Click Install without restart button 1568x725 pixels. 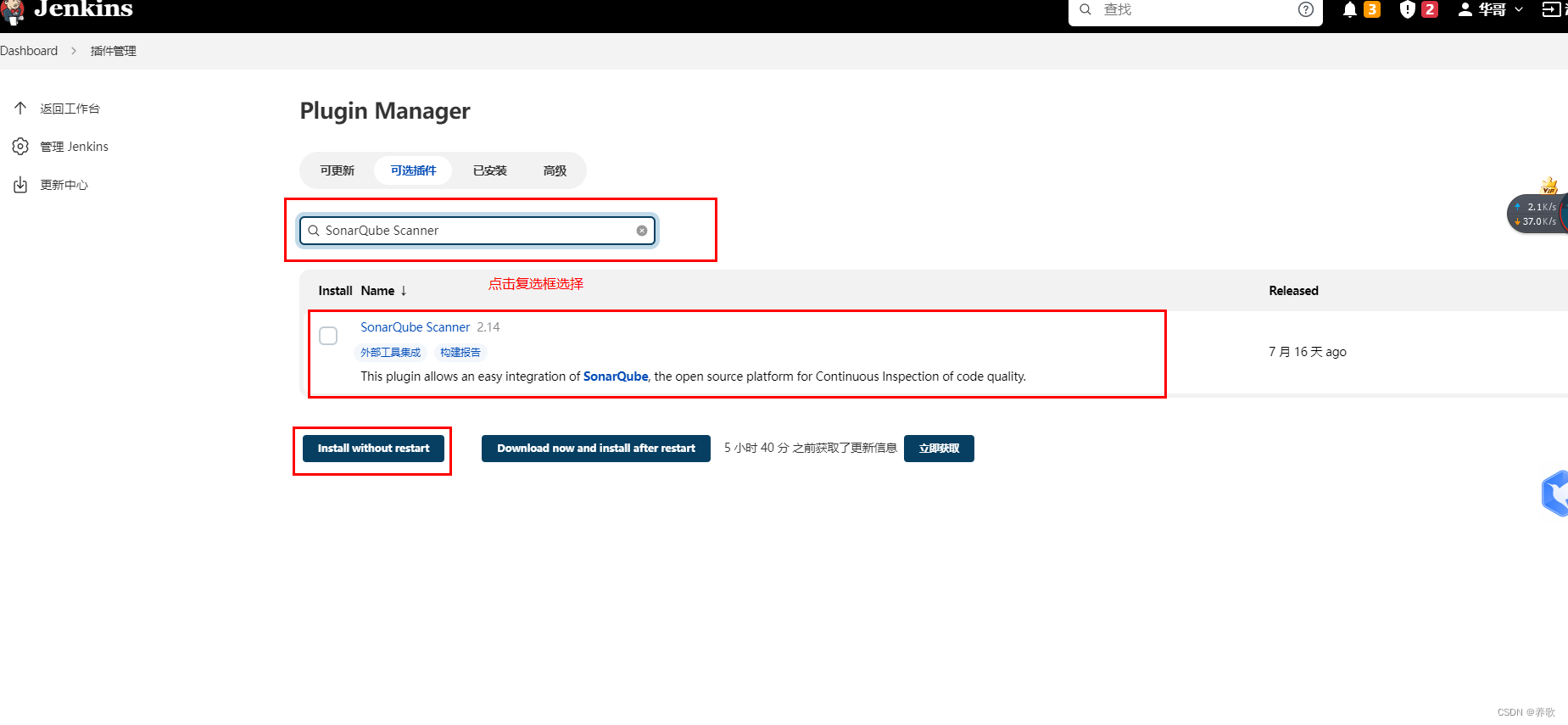(x=373, y=448)
